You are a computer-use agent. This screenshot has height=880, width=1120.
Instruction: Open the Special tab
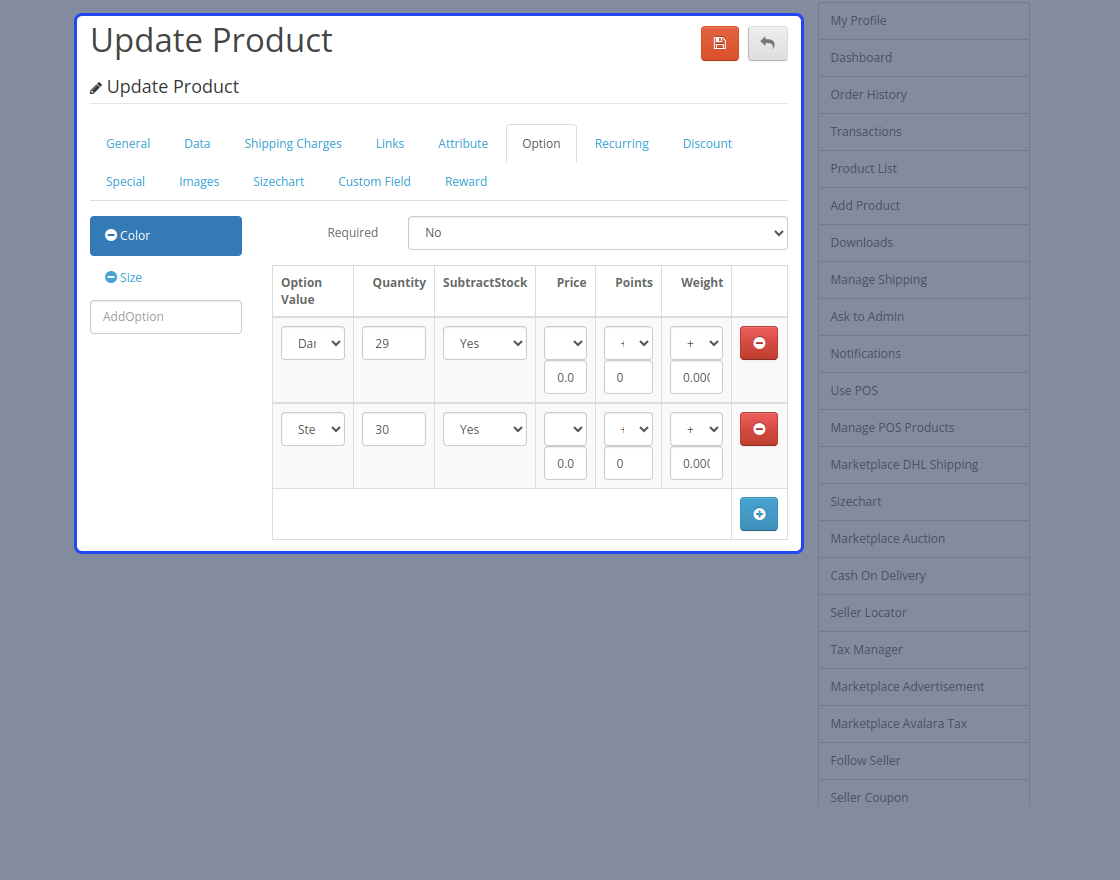click(125, 181)
